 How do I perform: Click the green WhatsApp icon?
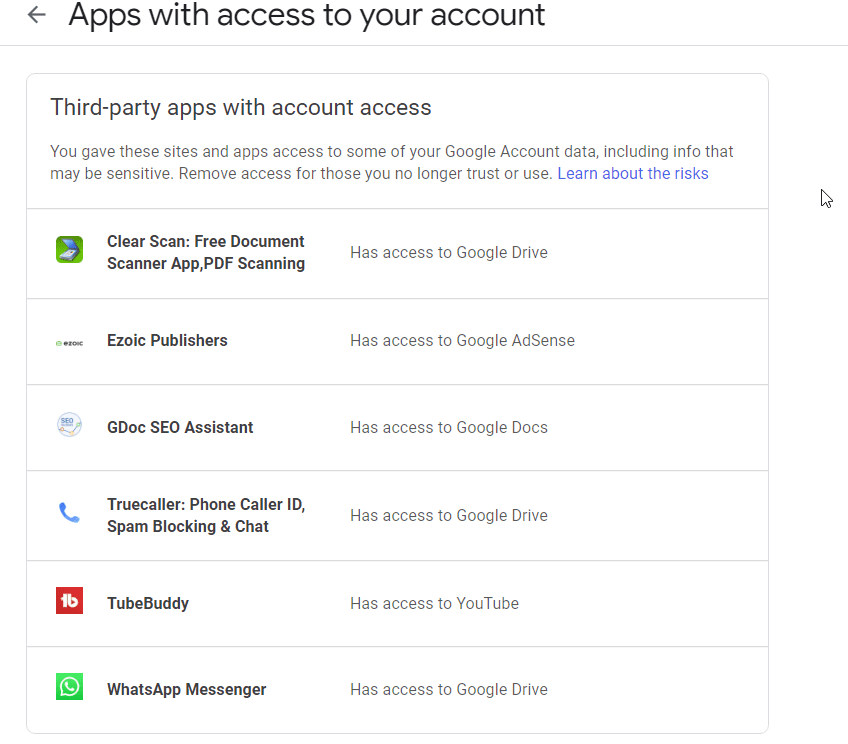pos(69,686)
